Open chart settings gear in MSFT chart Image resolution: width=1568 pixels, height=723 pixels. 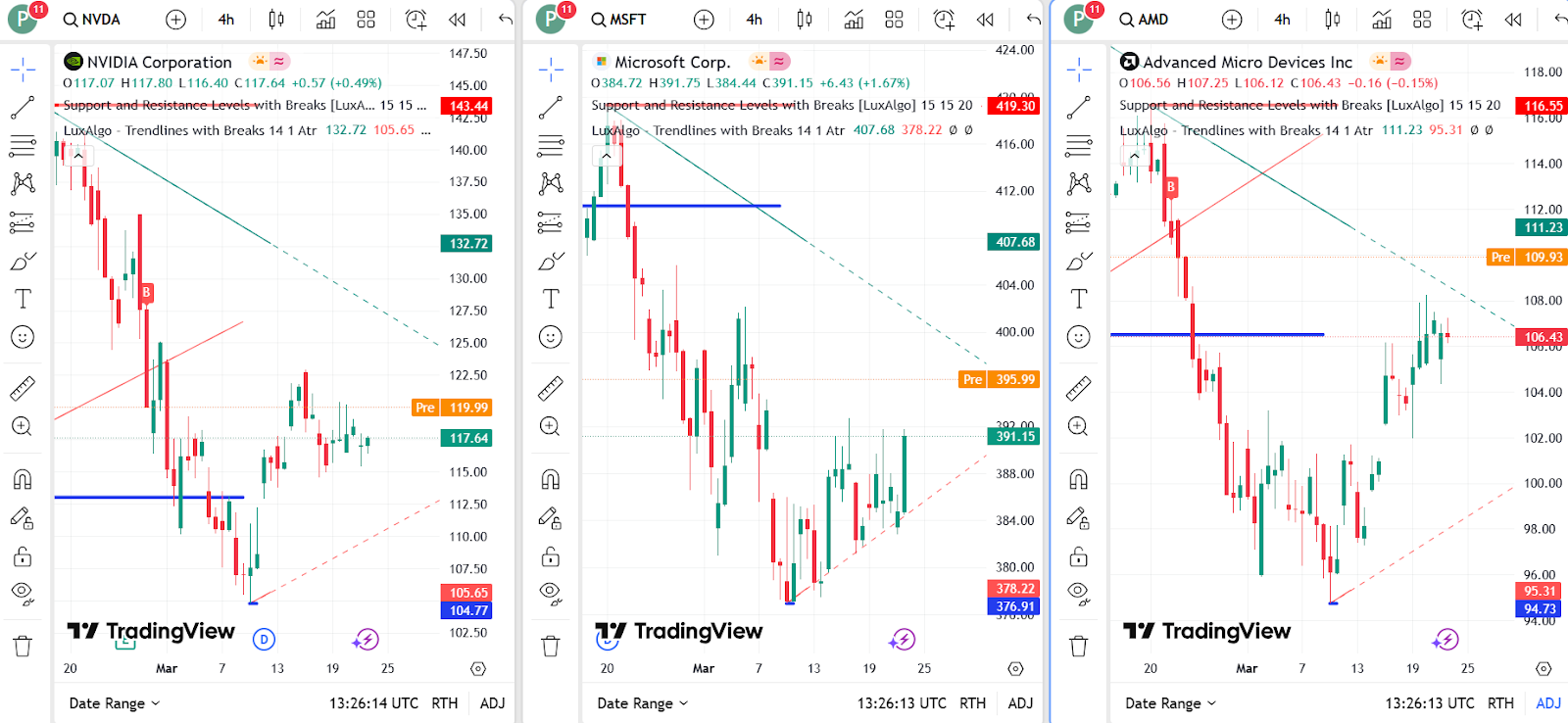[x=1015, y=668]
